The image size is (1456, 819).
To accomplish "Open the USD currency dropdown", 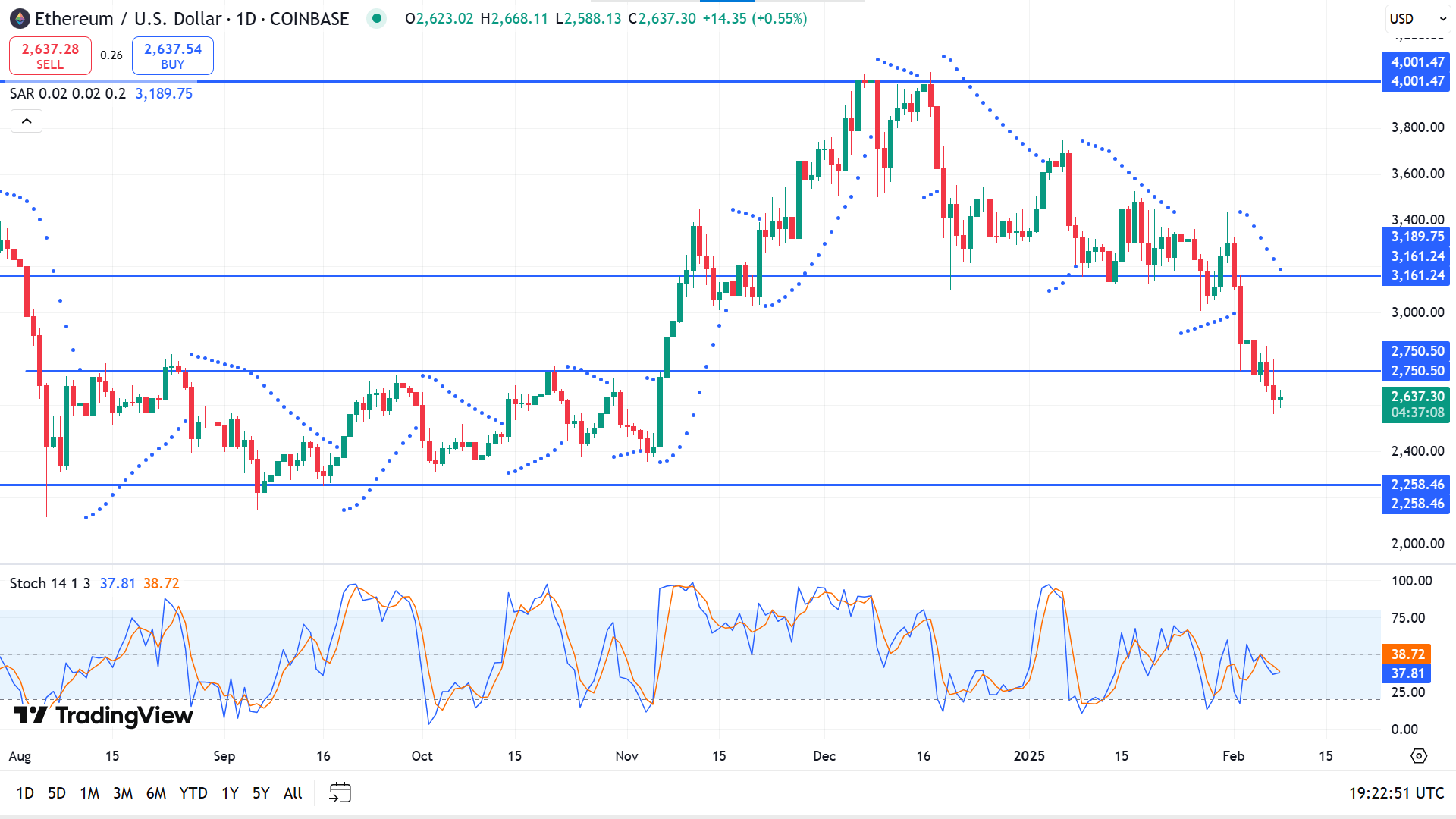I will tap(1418, 18).
